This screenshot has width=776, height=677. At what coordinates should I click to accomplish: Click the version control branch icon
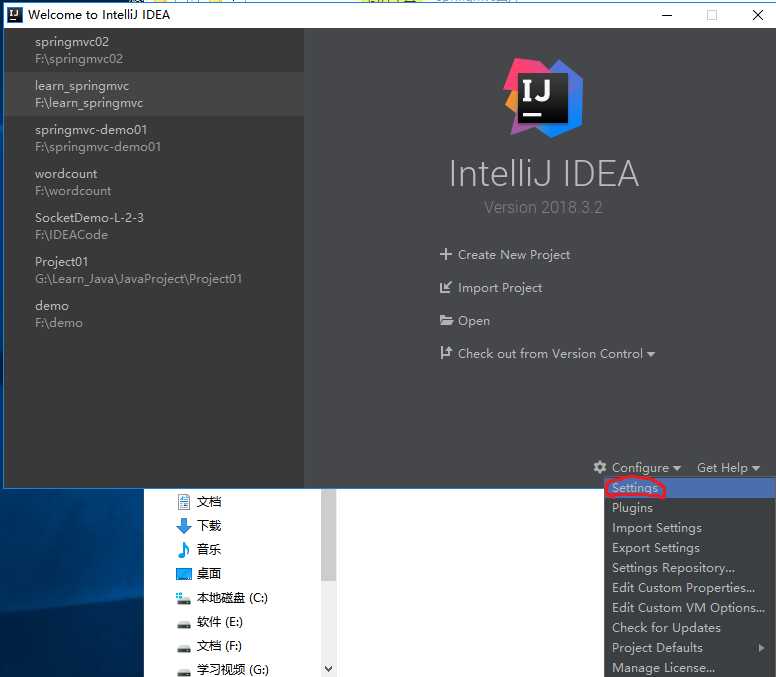pyautogui.click(x=445, y=353)
